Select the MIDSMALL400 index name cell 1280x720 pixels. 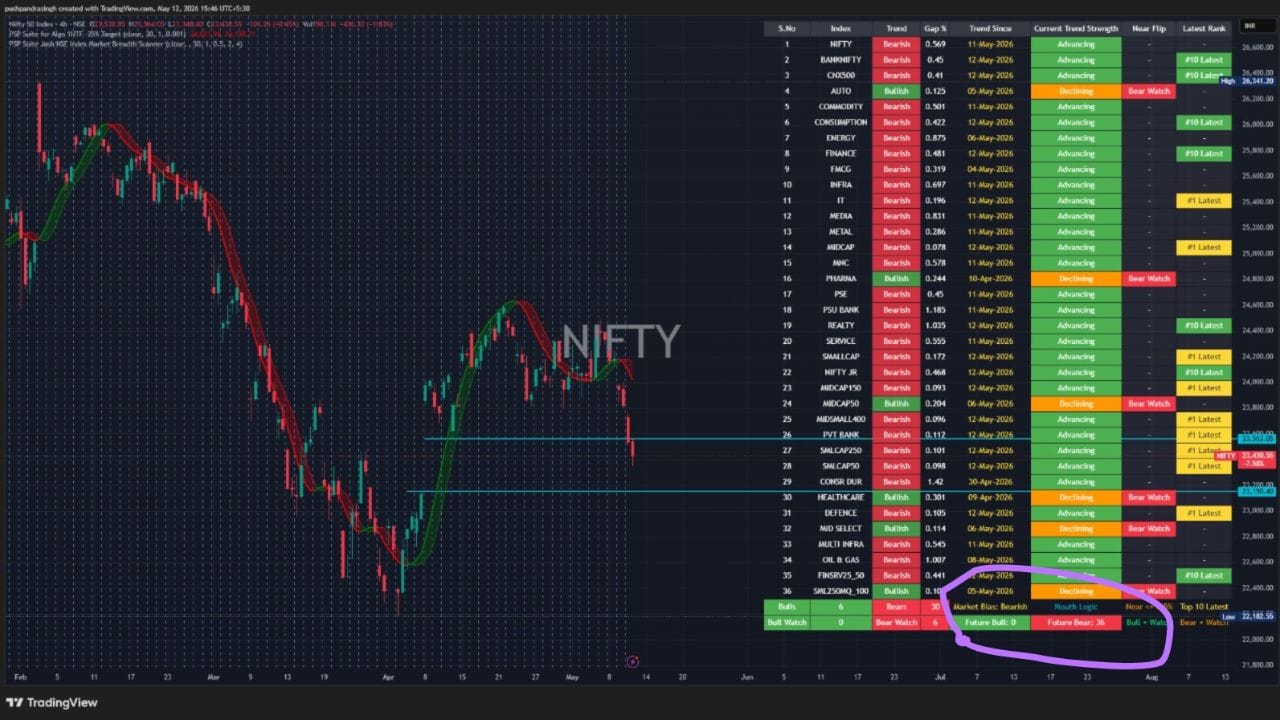pos(840,419)
